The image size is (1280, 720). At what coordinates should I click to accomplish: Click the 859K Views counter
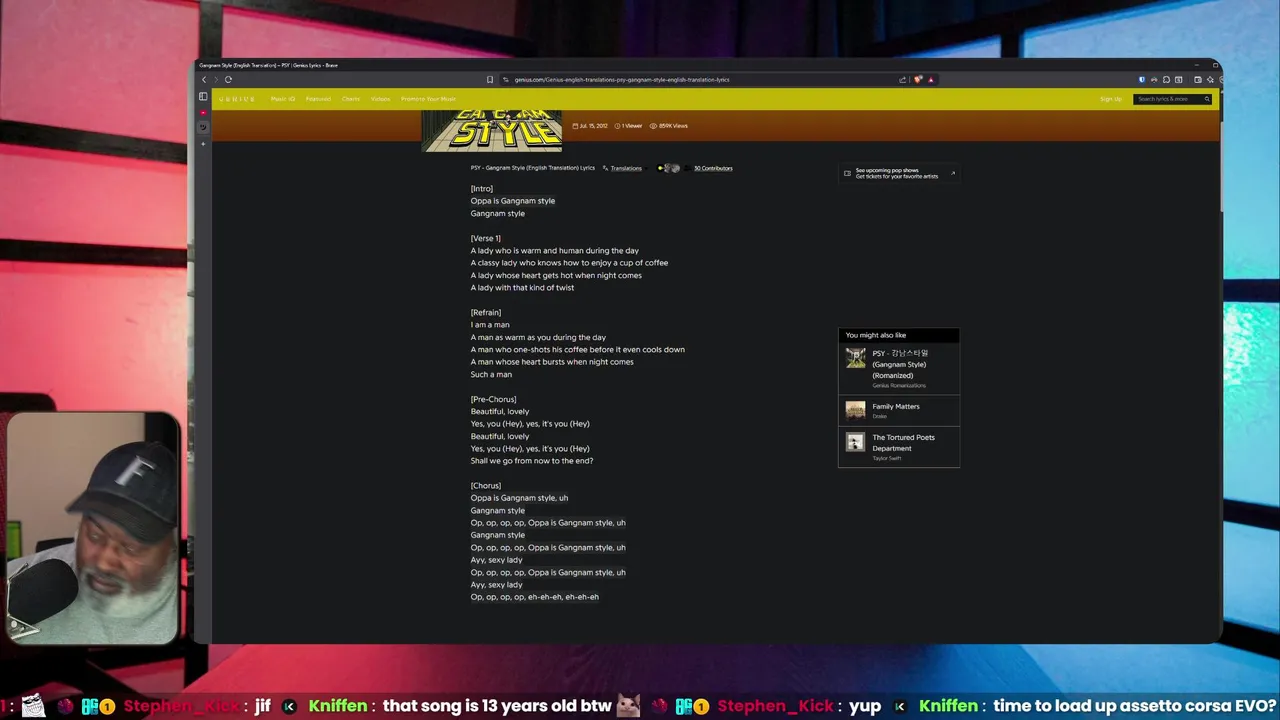tap(669, 126)
